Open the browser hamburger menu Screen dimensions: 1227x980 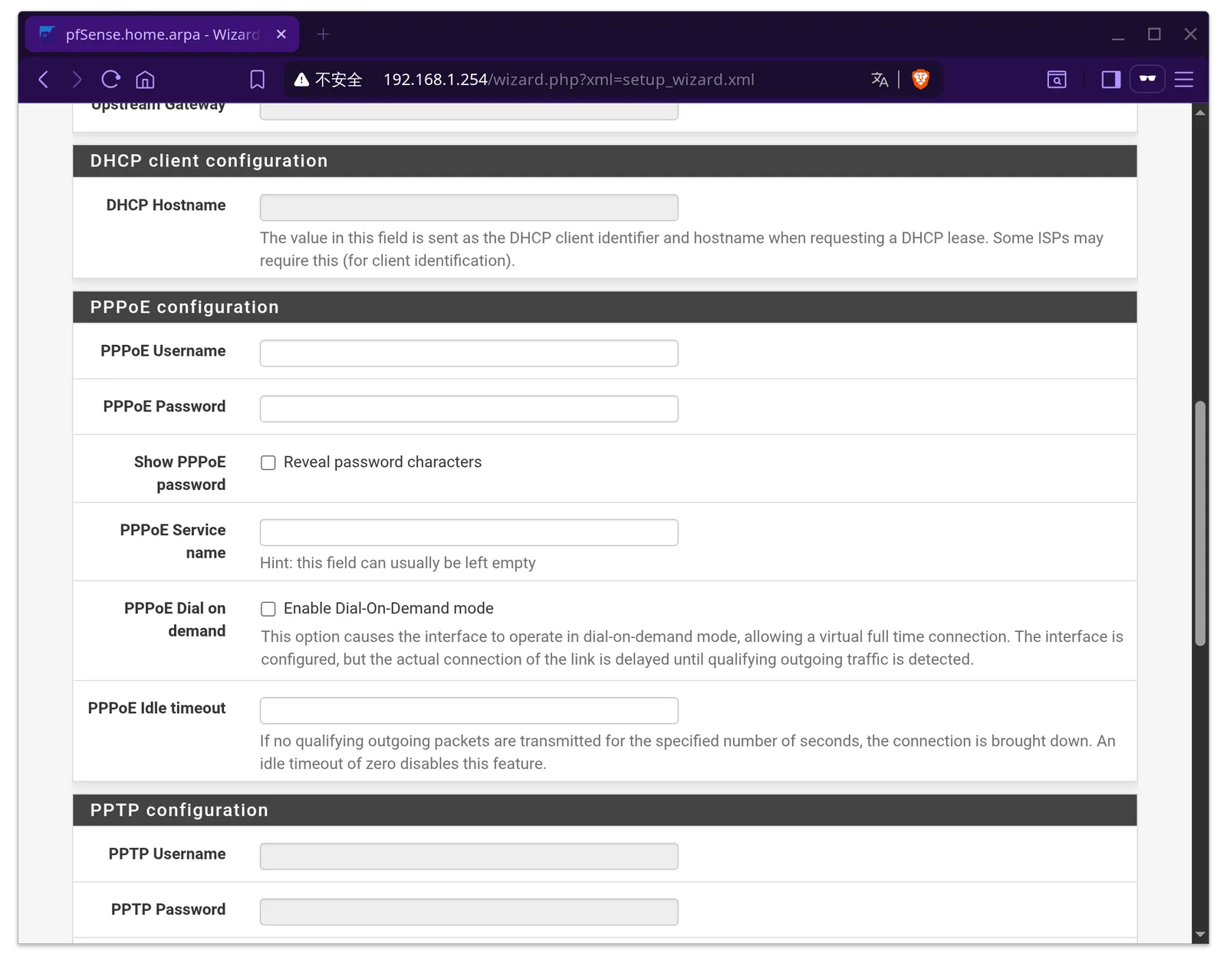click(1184, 80)
